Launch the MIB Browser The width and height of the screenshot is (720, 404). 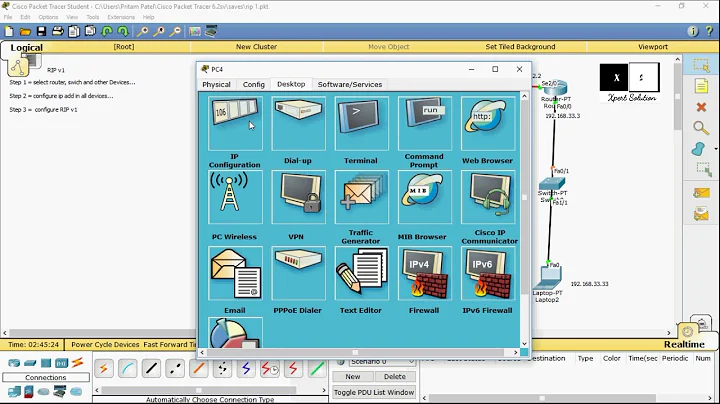tap(425, 197)
